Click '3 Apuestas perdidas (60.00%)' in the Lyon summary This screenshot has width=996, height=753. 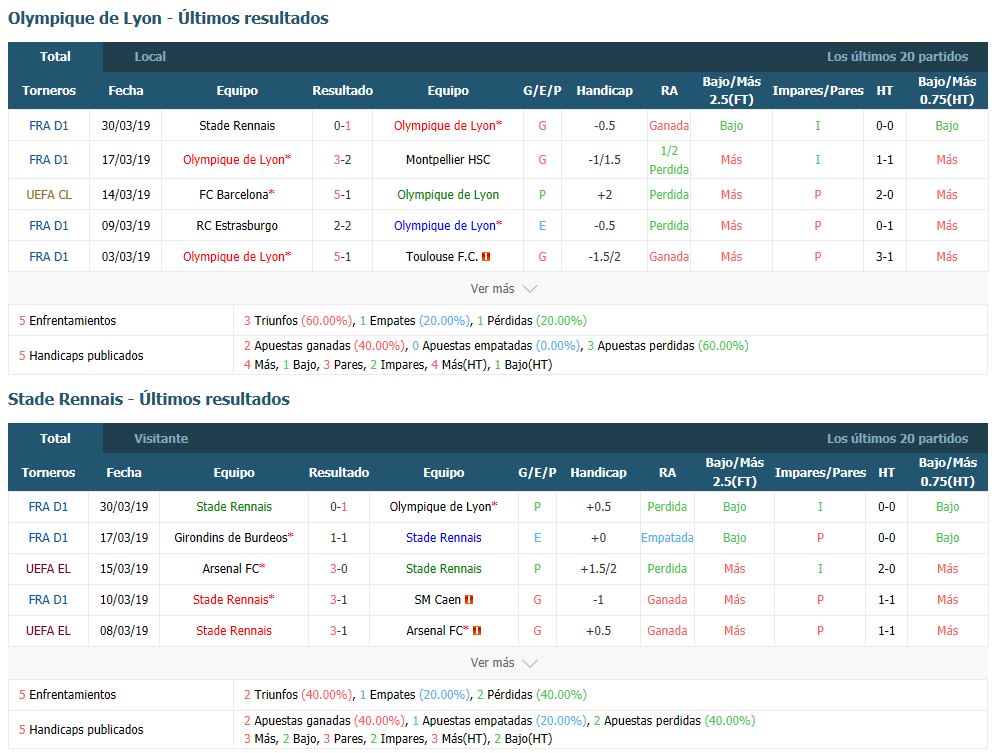668,346
